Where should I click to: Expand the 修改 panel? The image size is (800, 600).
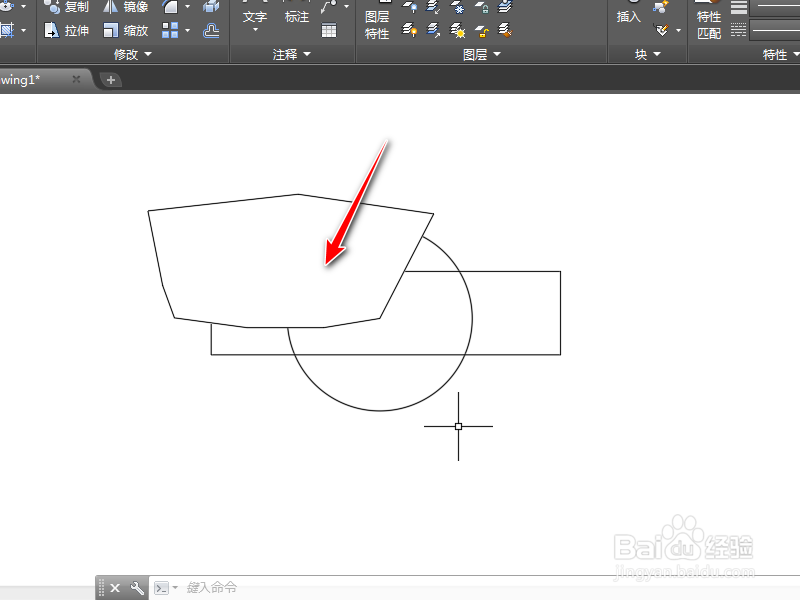pyautogui.click(x=133, y=54)
